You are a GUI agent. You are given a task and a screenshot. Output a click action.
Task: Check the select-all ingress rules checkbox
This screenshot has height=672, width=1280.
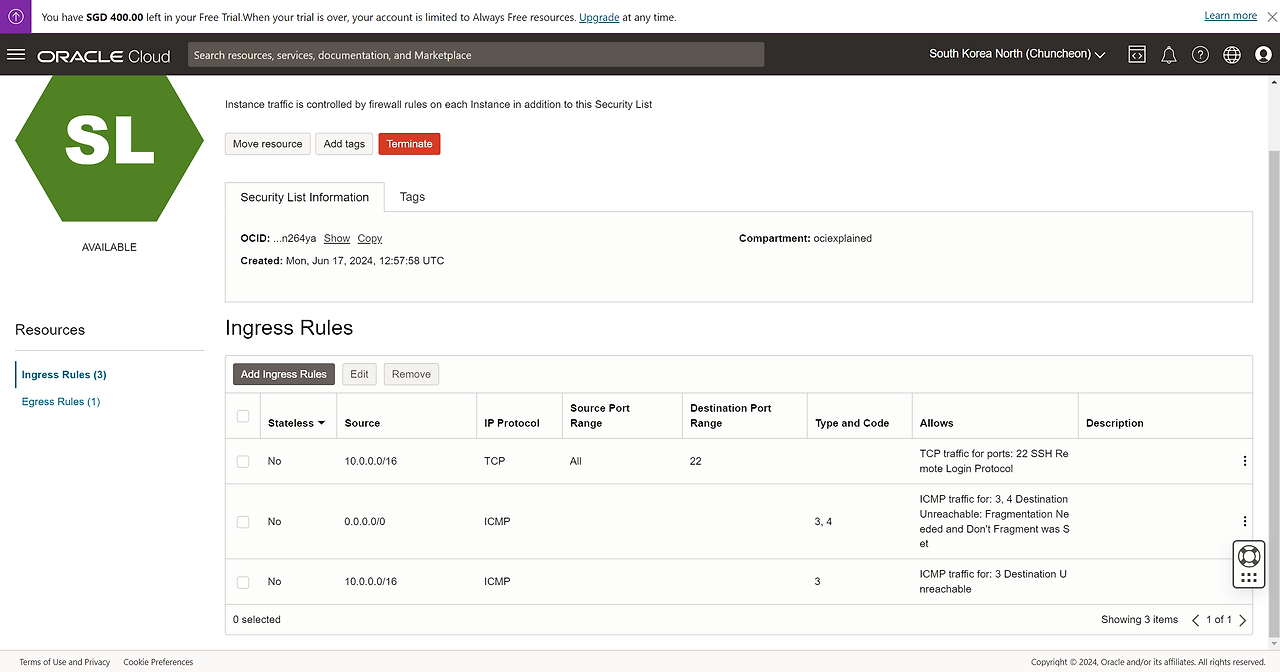[243, 416]
